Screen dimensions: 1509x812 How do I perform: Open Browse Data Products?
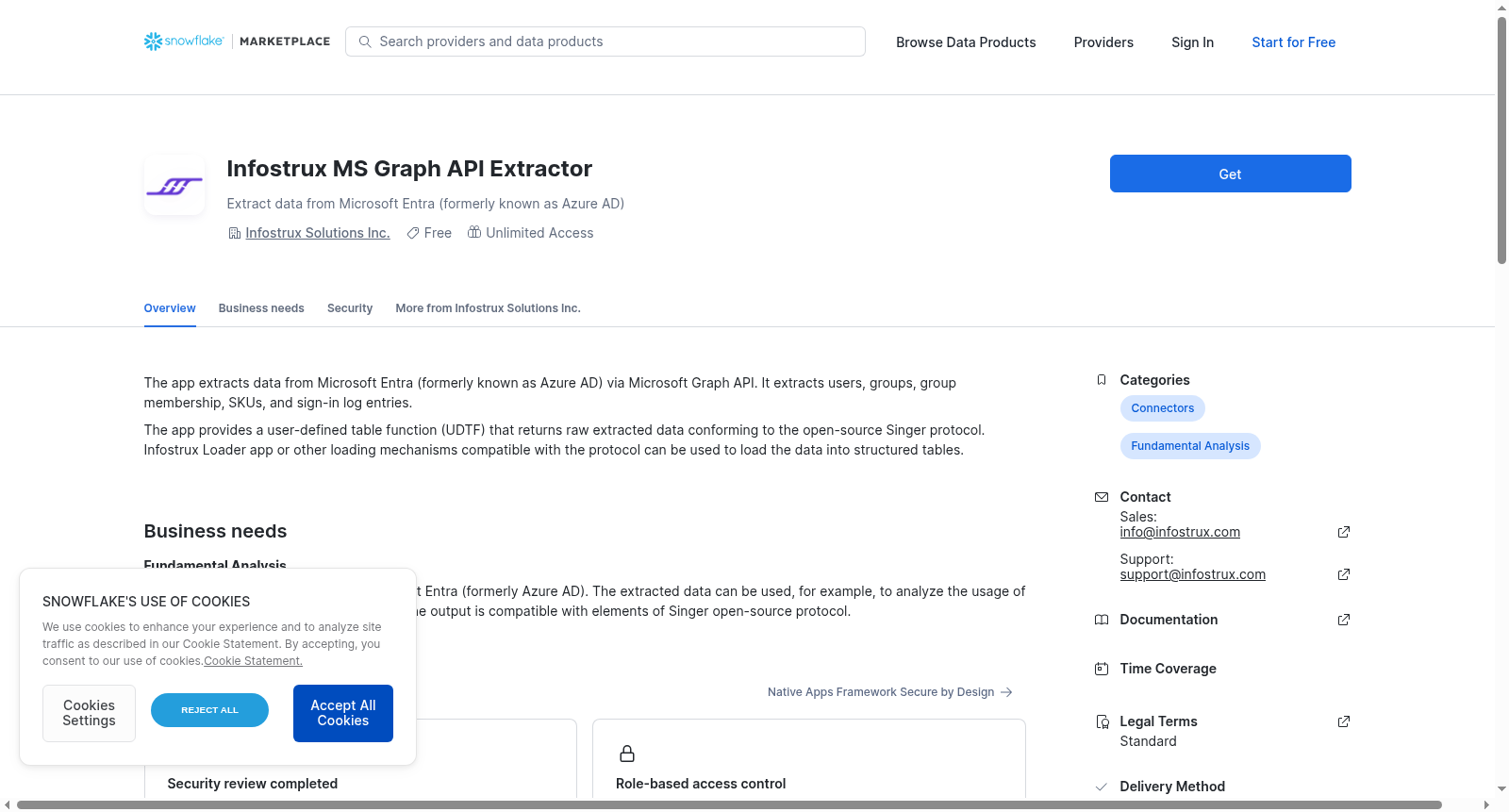pos(966,42)
